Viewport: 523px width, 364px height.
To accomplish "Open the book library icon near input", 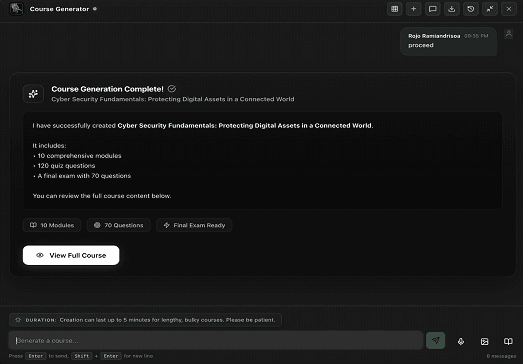I will click(x=508, y=341).
